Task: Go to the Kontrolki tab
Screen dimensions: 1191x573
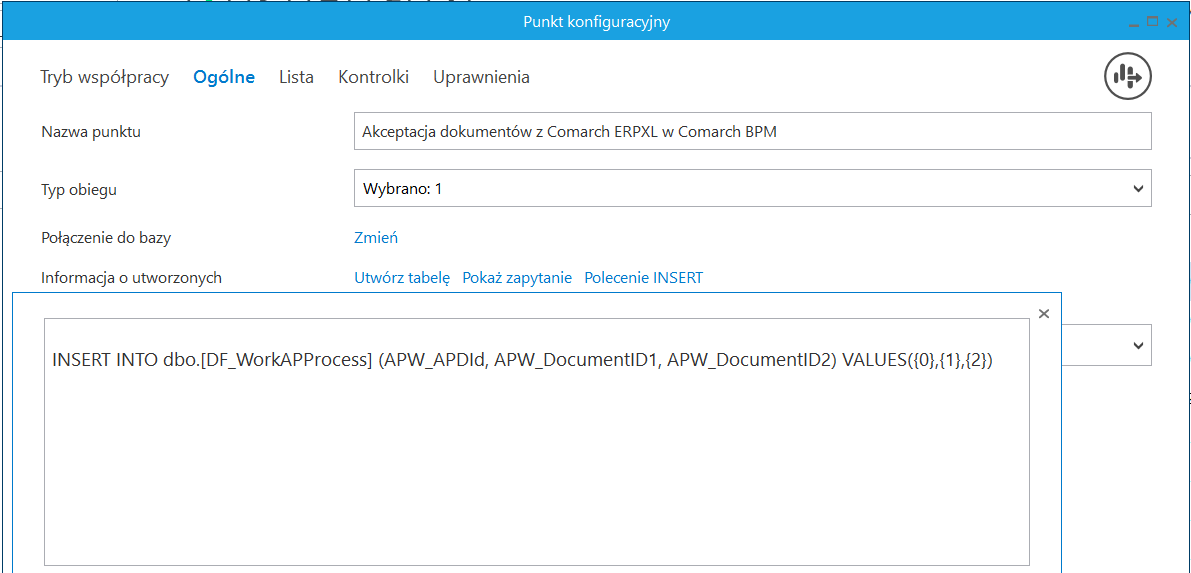Action: (x=373, y=77)
